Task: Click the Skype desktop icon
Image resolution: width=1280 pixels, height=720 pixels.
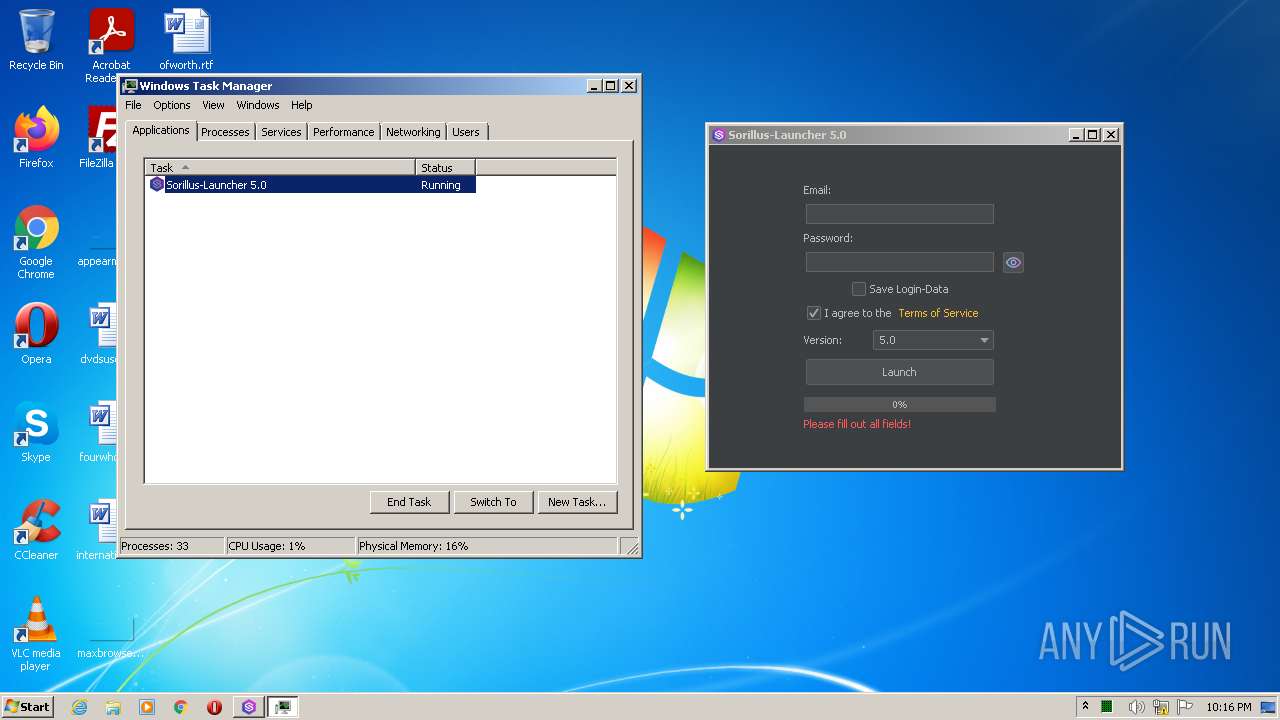Action: 36,432
